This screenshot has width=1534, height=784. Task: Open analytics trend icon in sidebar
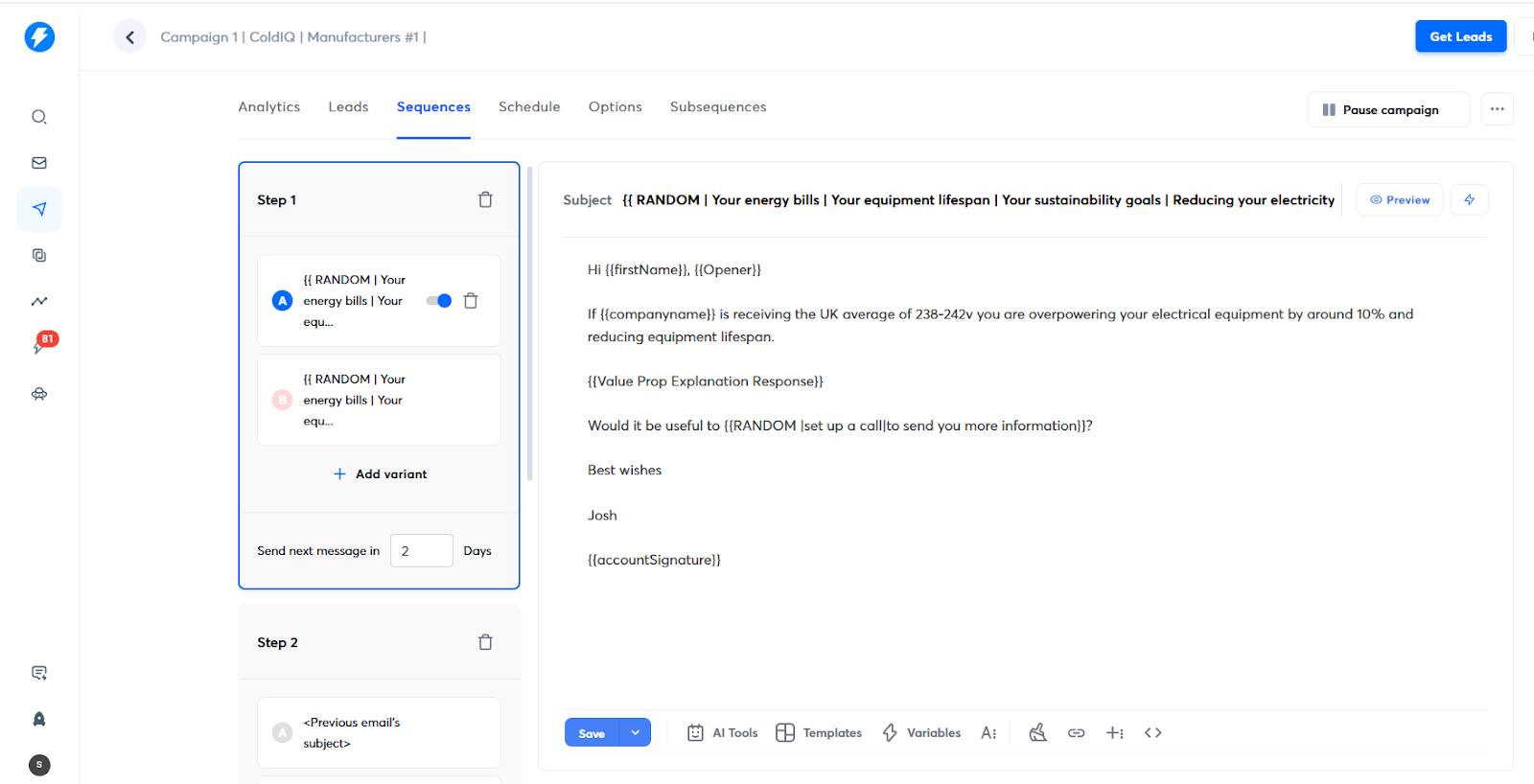pyautogui.click(x=39, y=301)
